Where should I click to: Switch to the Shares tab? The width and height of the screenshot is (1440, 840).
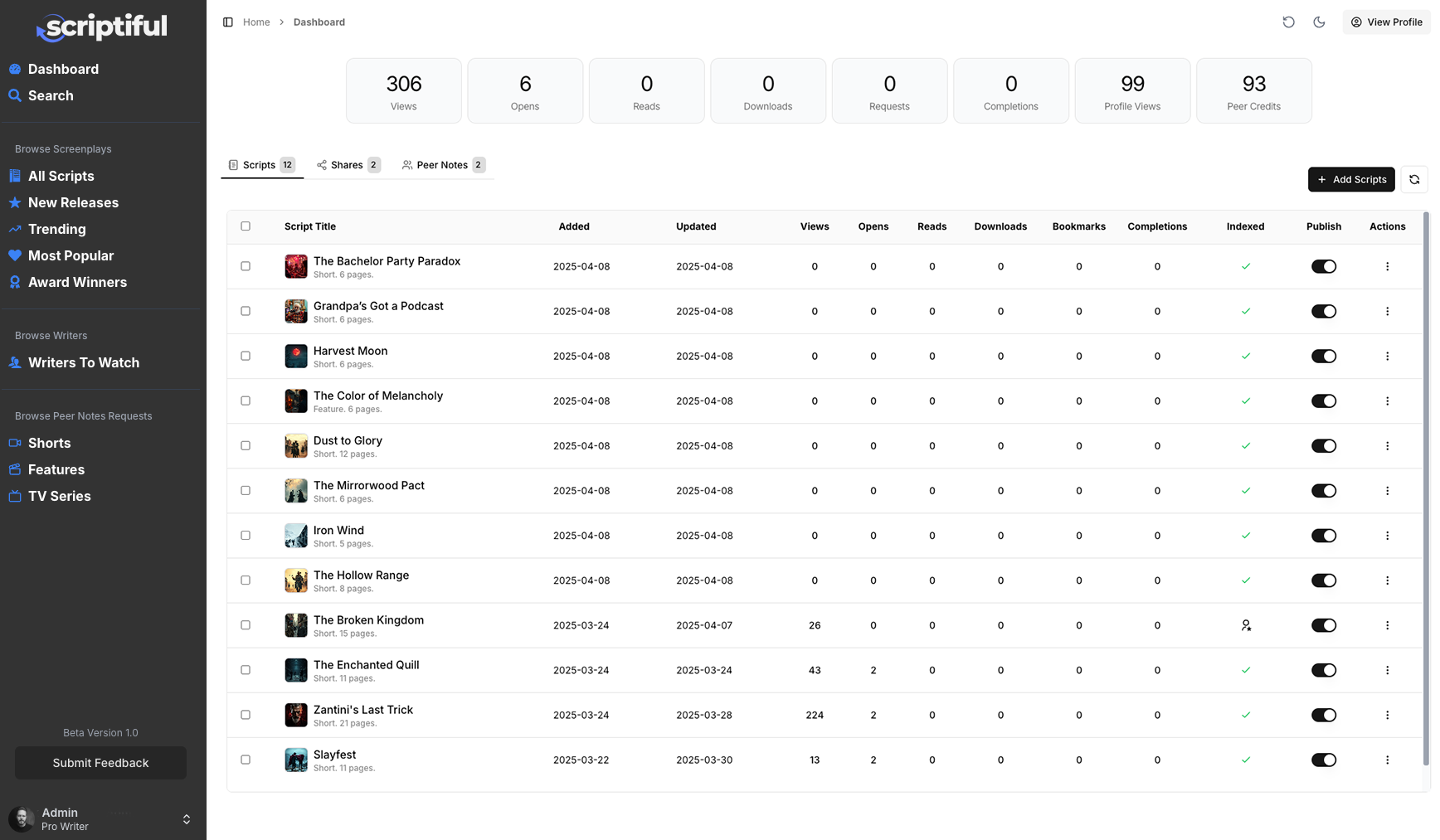[x=348, y=165]
